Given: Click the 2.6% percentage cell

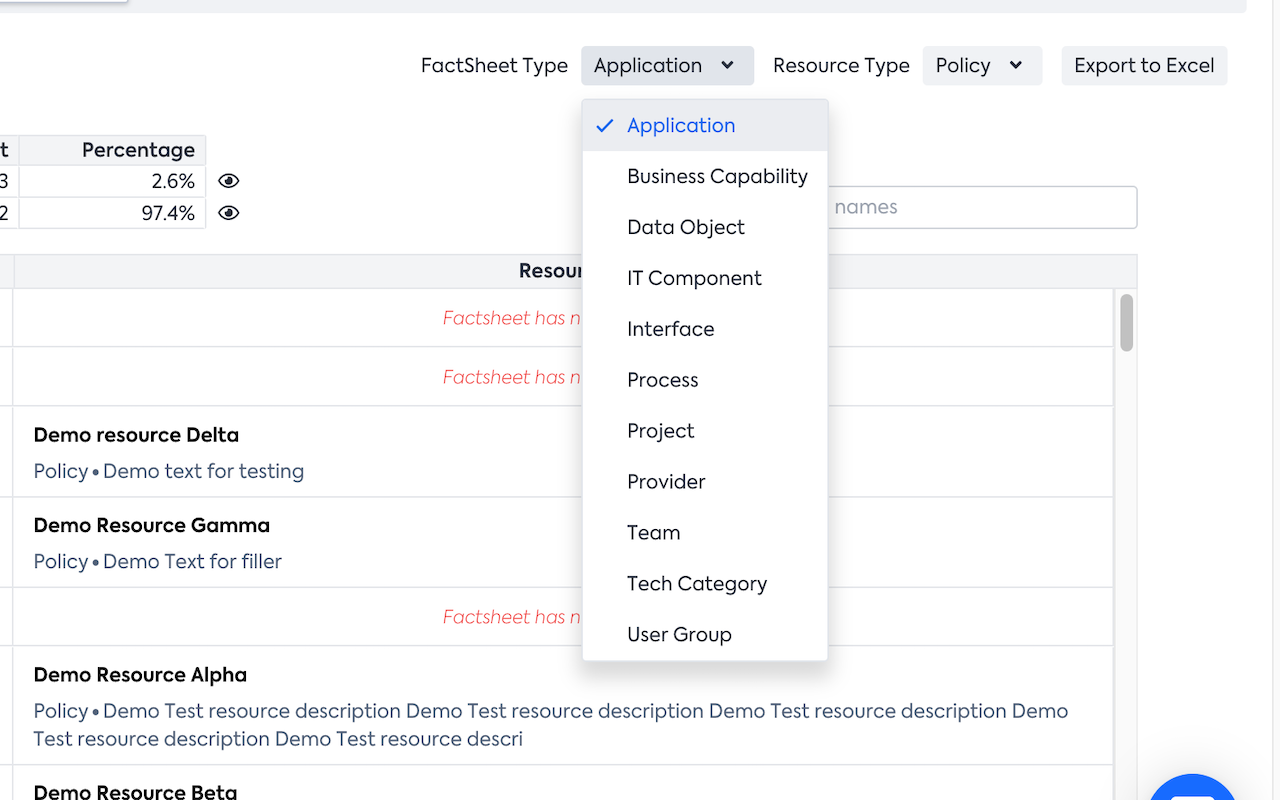Looking at the screenshot, I should tap(112, 181).
